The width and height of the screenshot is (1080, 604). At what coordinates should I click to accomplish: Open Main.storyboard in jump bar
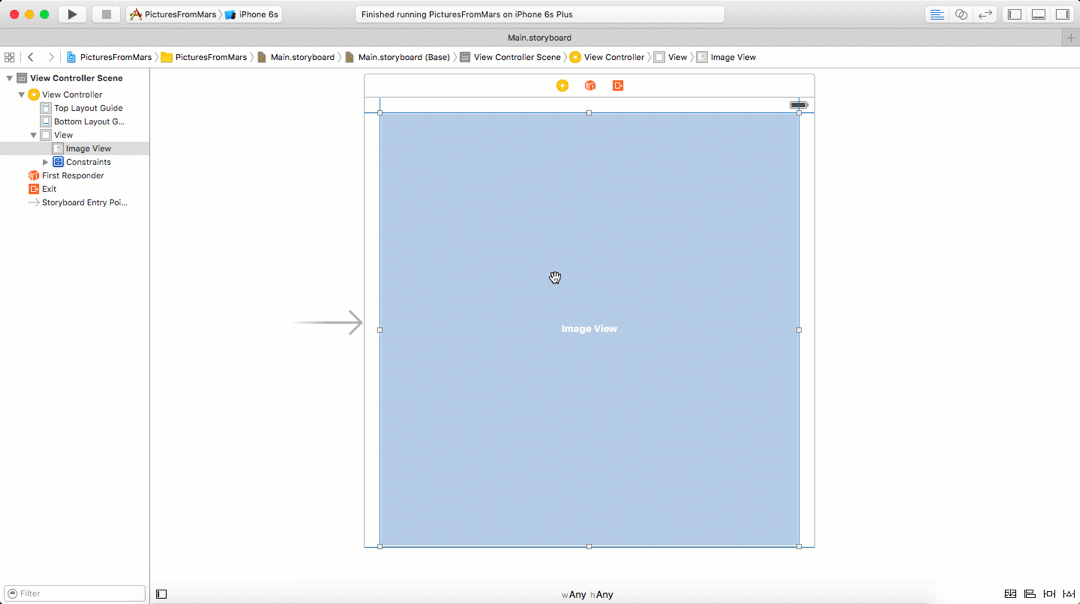tap(295, 57)
